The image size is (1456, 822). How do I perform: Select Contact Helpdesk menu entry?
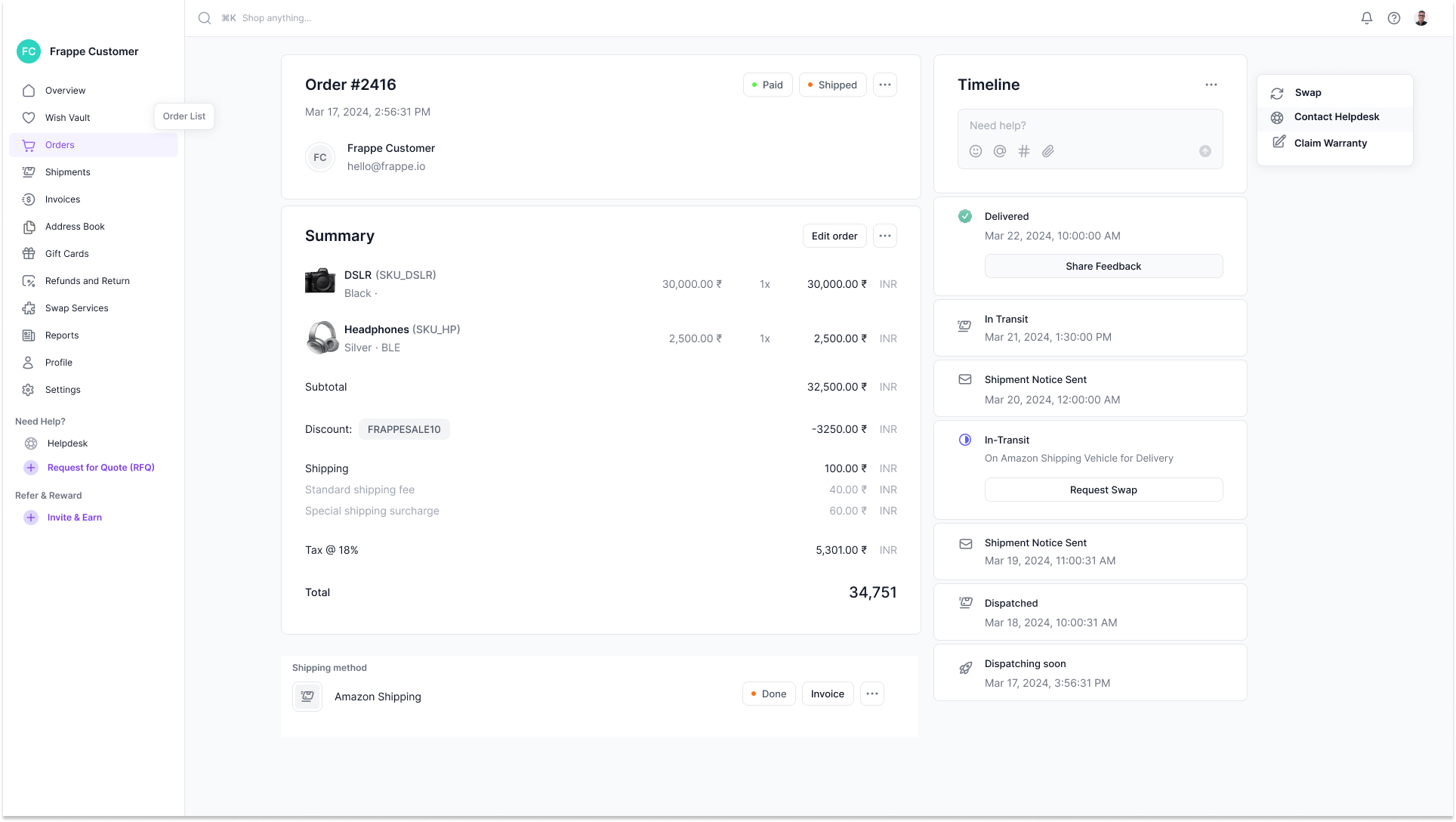click(1336, 117)
